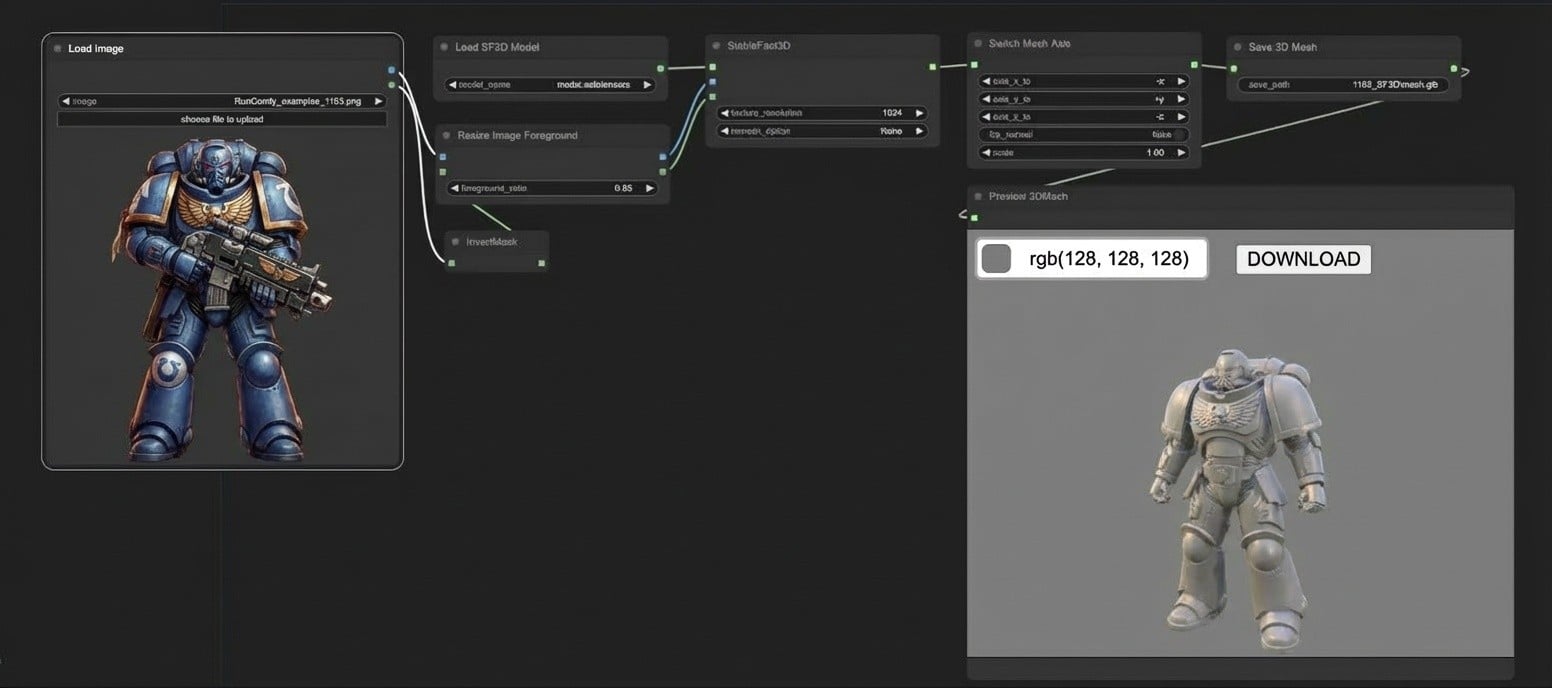This screenshot has width=1552, height=688.
Task: Click the DOWNLOAD button in Preview 3DMesh
Action: tap(1303, 258)
